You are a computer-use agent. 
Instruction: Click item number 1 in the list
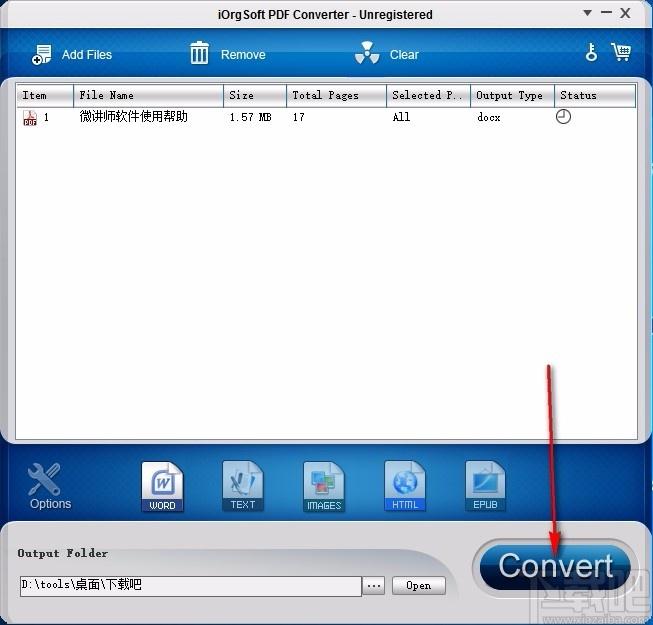pyautogui.click(x=46, y=117)
